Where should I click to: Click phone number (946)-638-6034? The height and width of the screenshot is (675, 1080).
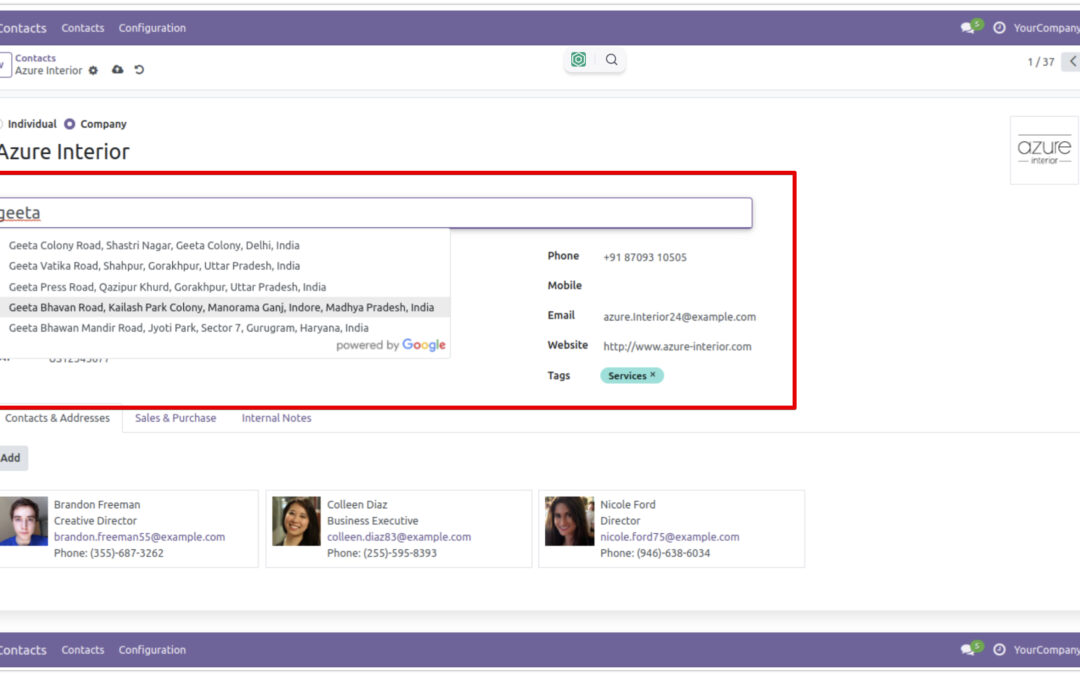673,553
